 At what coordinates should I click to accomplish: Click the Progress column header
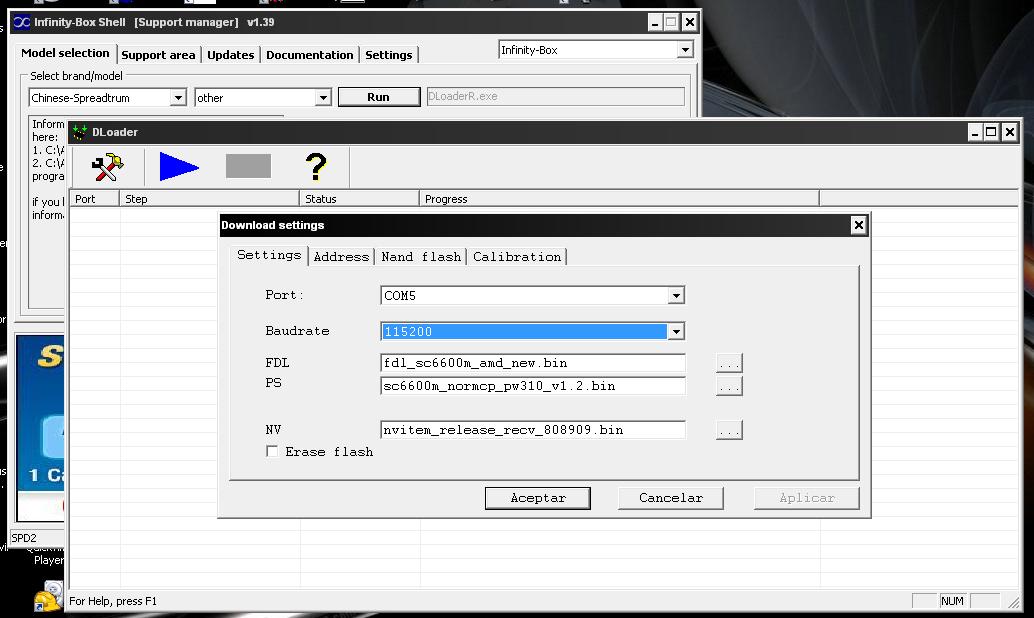pyautogui.click(x=619, y=199)
